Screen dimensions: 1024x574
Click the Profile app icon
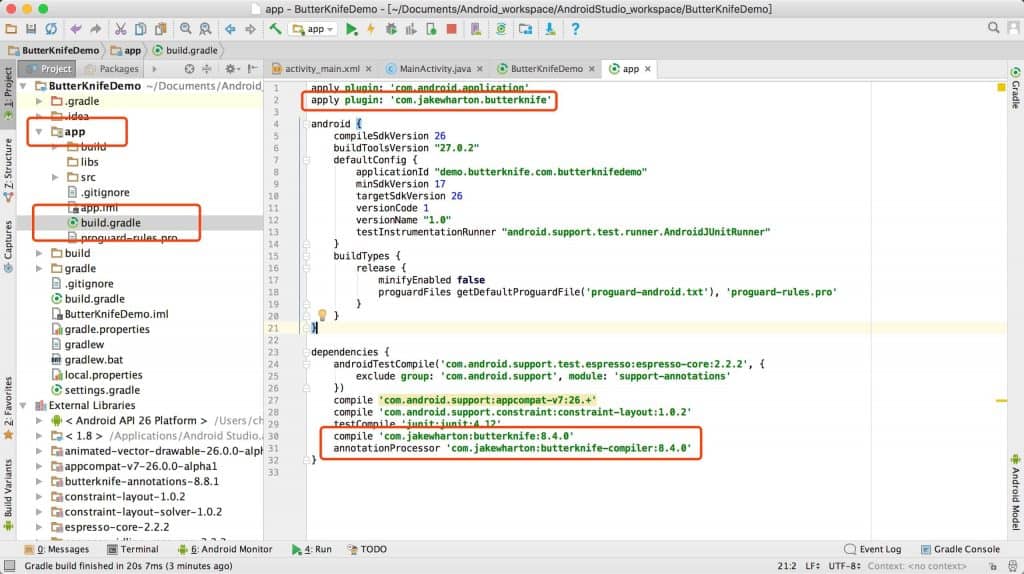411,29
